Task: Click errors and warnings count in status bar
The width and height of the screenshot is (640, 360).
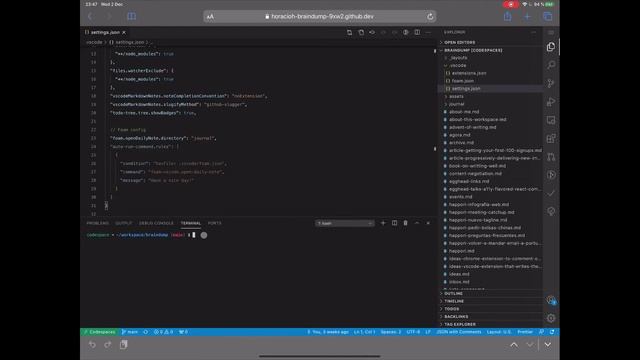Action: point(163,332)
